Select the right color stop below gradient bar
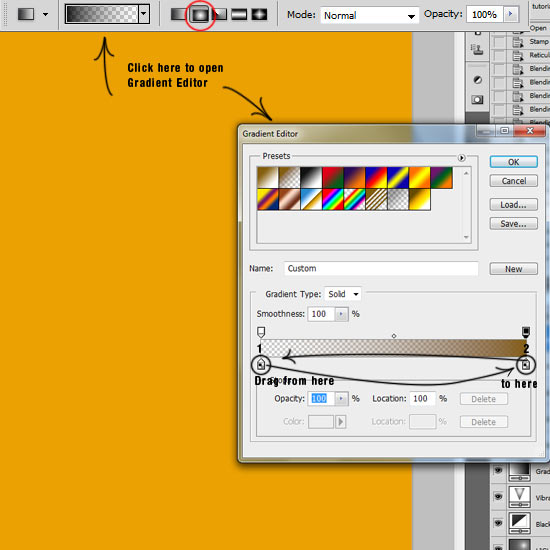 (525, 364)
